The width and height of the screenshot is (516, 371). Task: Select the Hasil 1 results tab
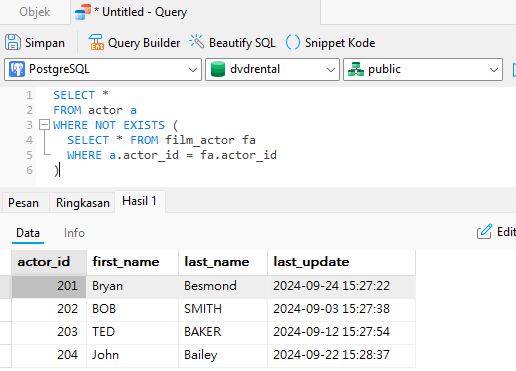[x=139, y=201]
